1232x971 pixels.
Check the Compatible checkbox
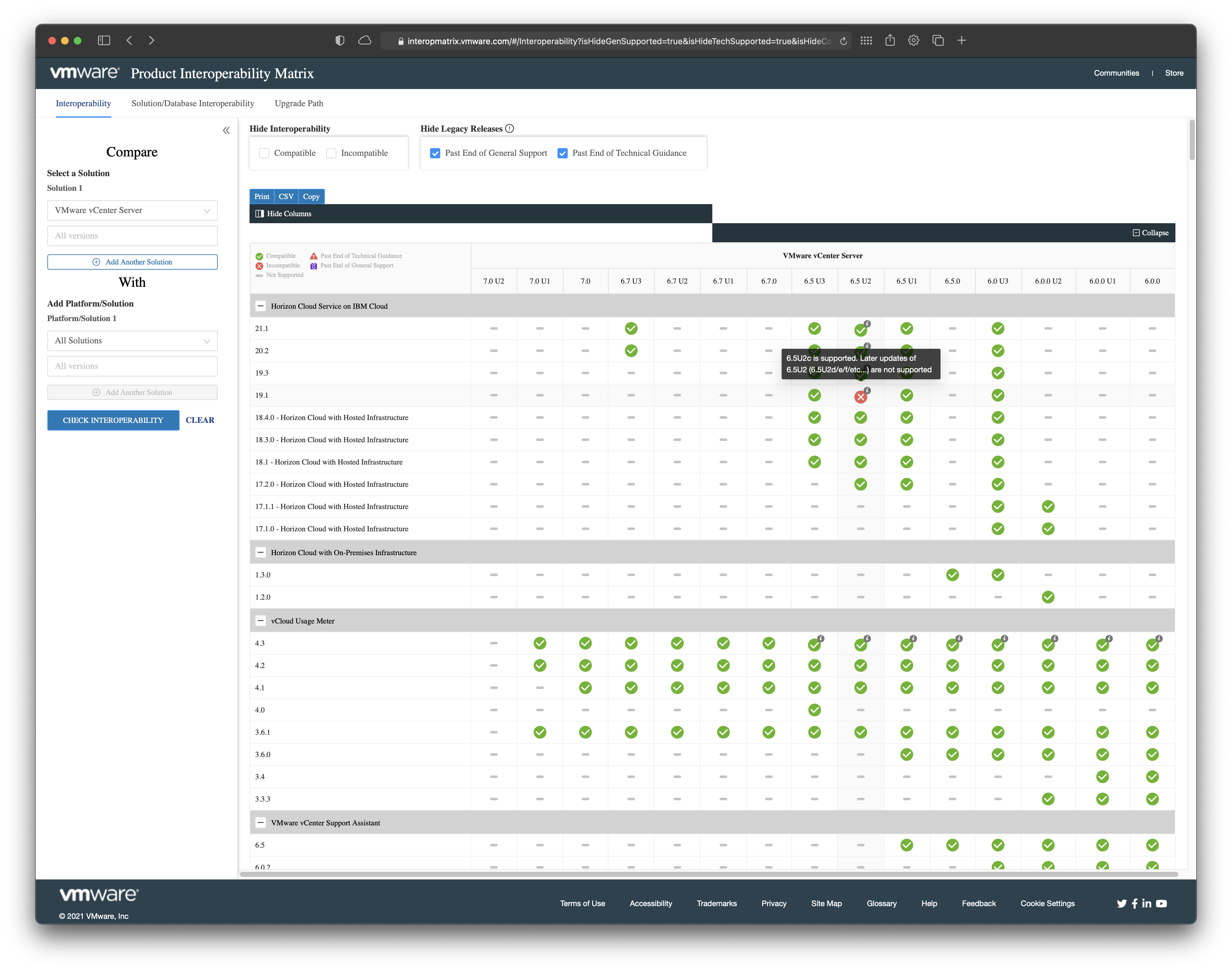[264, 153]
